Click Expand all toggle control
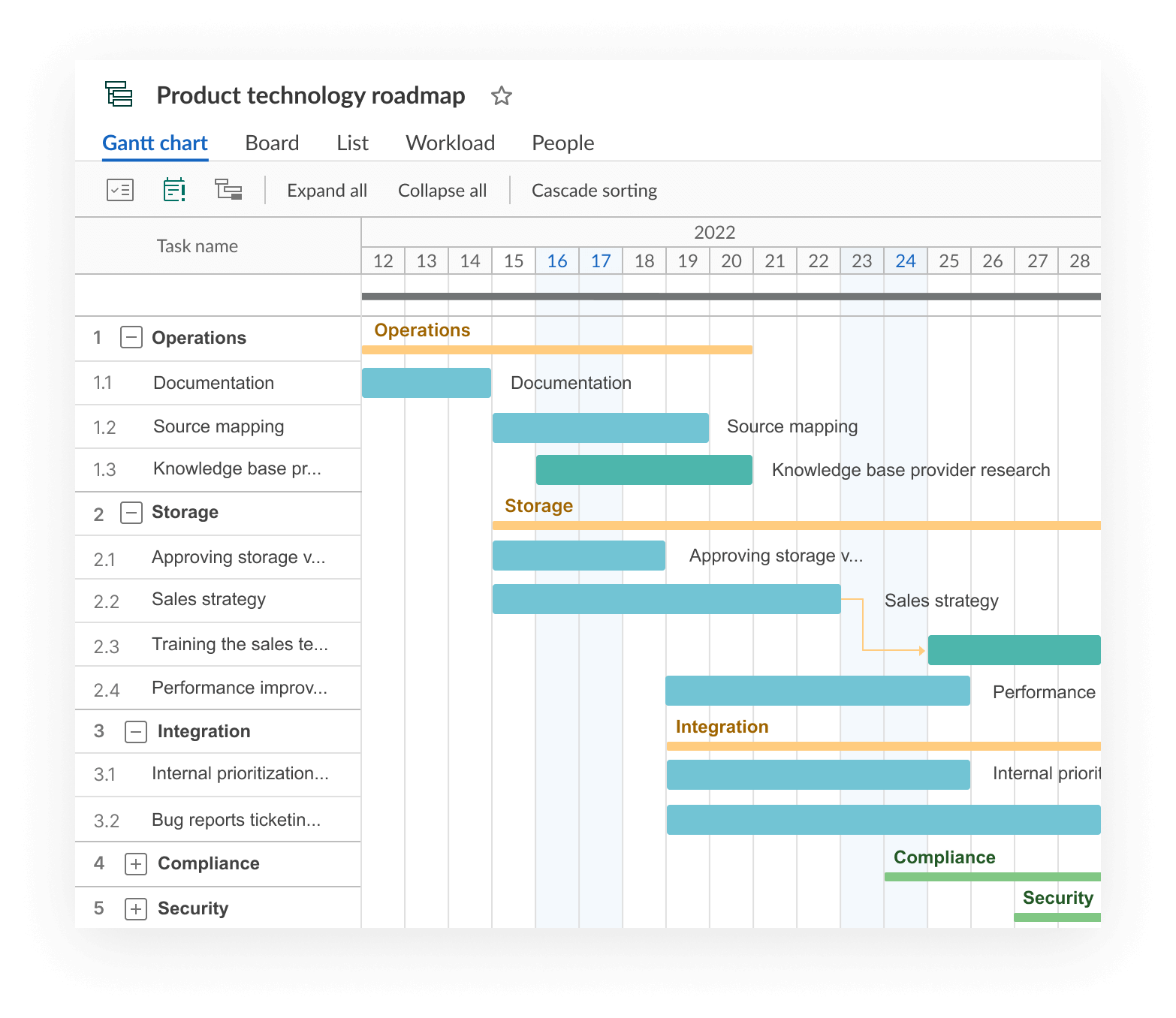This screenshot has height=1018, width=1176. [326, 190]
